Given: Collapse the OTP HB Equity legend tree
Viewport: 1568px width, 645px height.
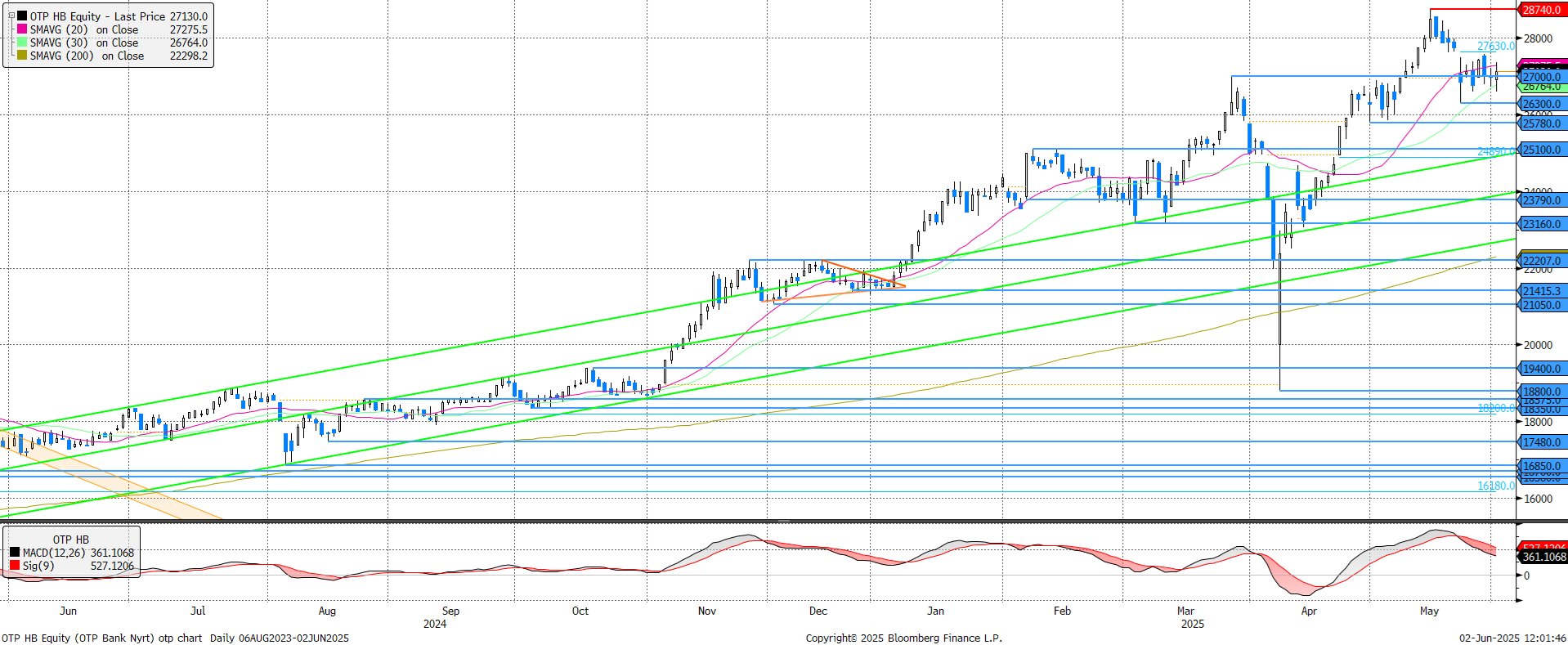Looking at the screenshot, I should pos(11,16).
